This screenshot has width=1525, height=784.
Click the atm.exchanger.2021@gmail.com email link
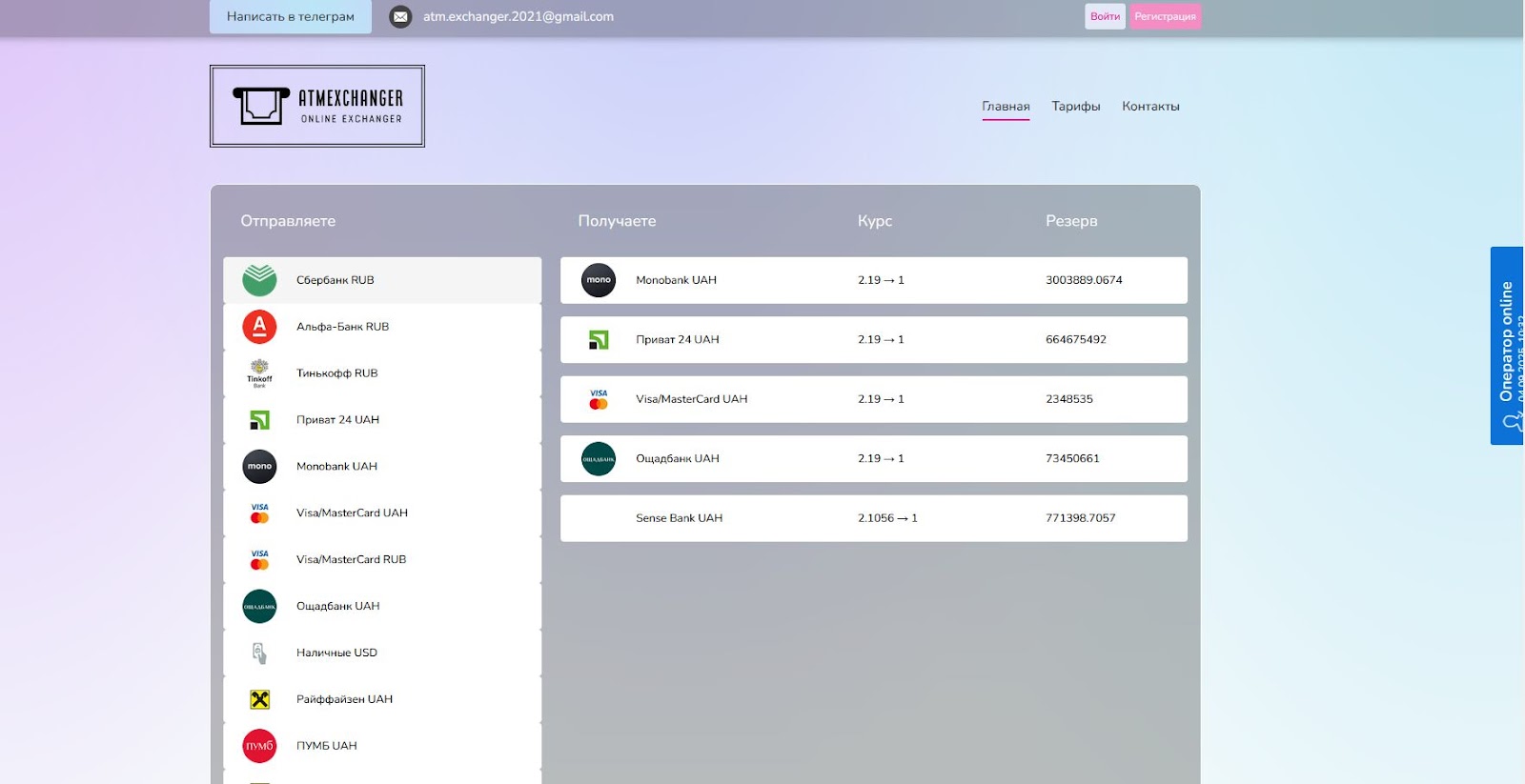click(x=518, y=16)
